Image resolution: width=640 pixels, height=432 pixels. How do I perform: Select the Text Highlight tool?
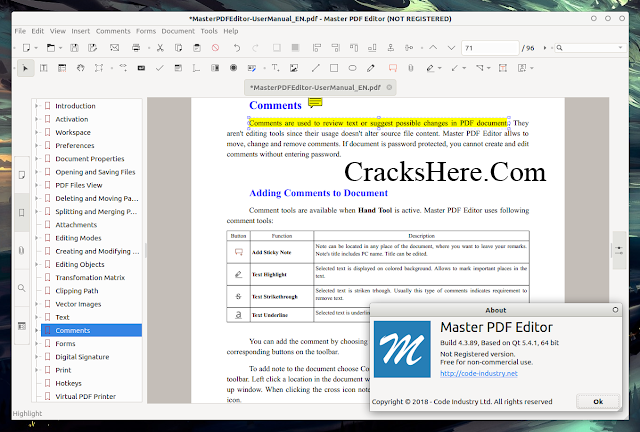(x=430, y=68)
